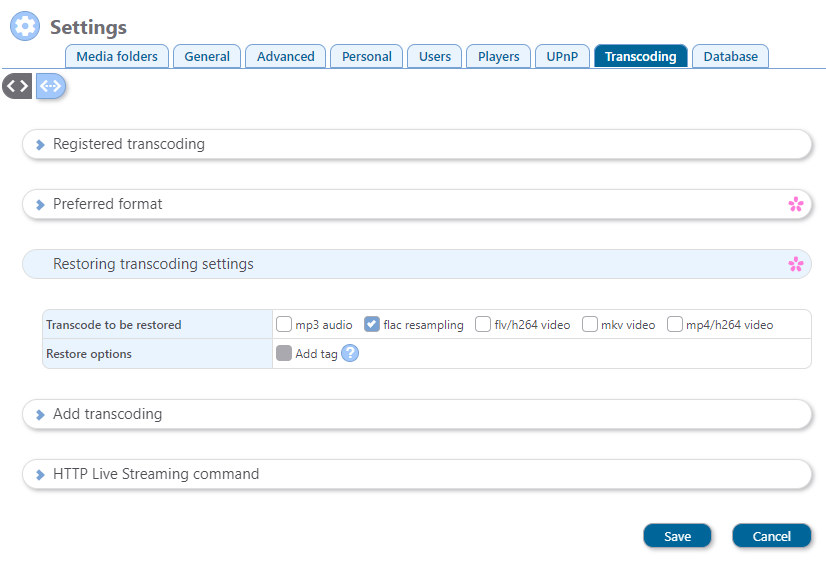826x568 pixels.
Task: Uncheck the flac resampling checkbox
Action: point(372,324)
